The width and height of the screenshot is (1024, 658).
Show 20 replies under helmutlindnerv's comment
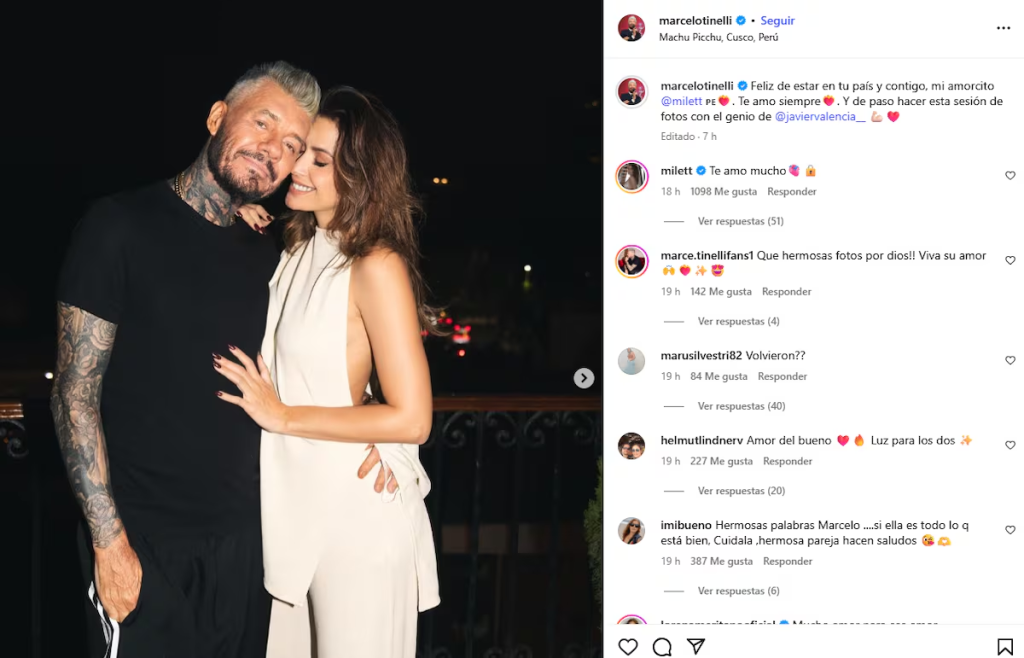click(741, 491)
